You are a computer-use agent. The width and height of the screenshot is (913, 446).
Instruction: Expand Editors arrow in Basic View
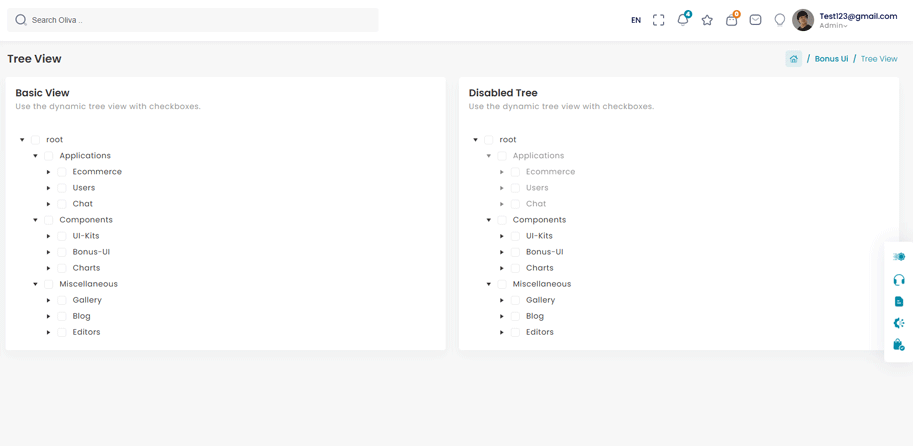pyautogui.click(x=49, y=332)
